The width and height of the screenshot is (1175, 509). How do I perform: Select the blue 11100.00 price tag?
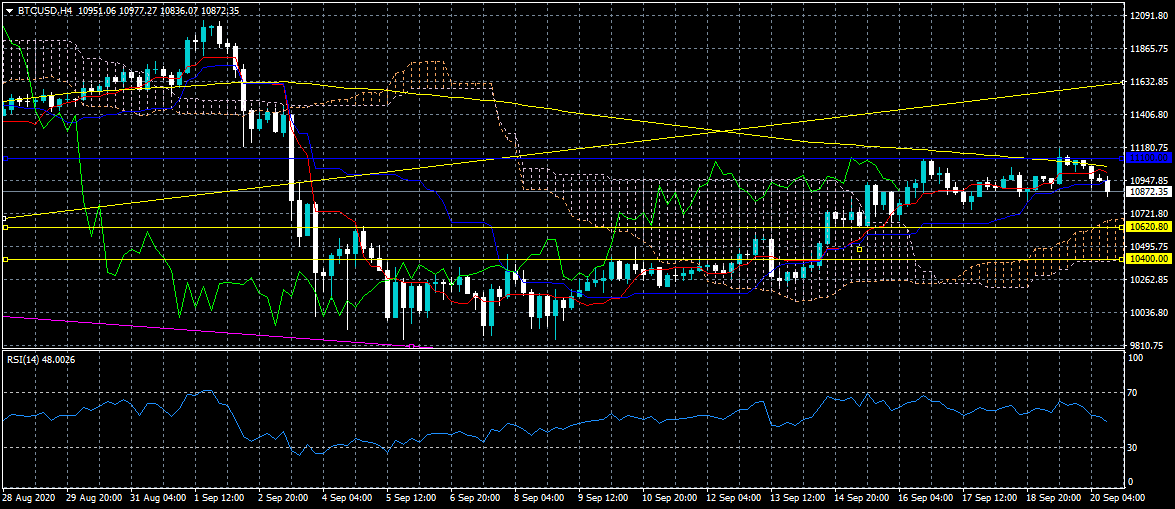pyautogui.click(x=1148, y=158)
